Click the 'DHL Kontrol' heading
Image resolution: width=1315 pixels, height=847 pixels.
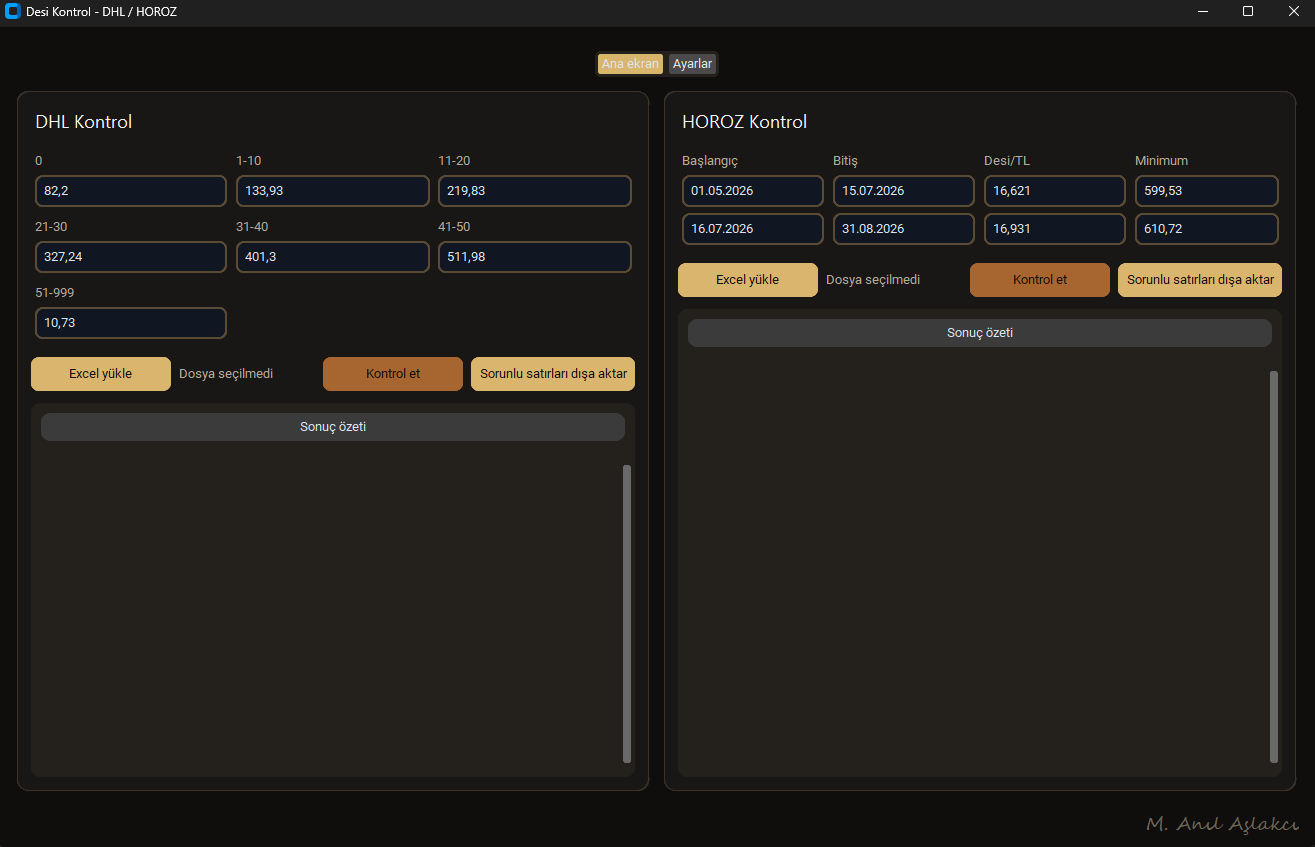point(84,122)
